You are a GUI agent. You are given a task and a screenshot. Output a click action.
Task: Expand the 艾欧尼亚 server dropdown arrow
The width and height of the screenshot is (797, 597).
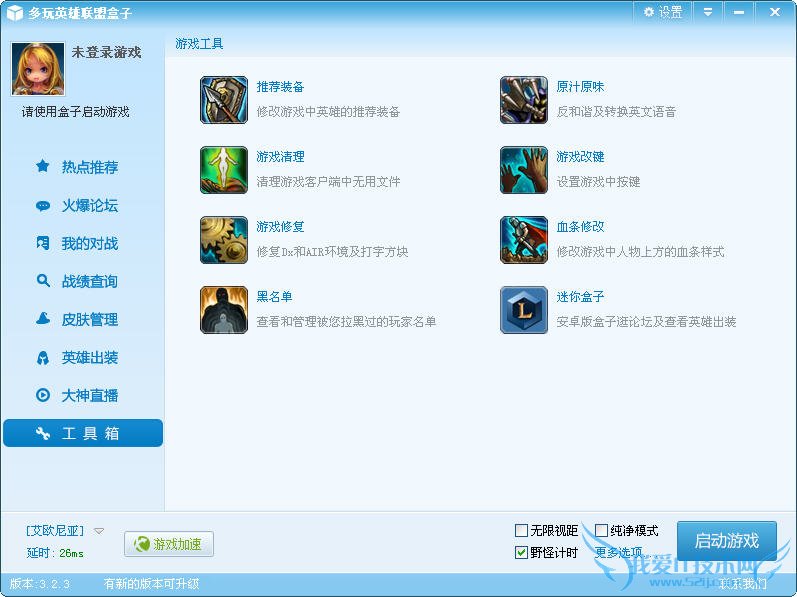point(99,531)
